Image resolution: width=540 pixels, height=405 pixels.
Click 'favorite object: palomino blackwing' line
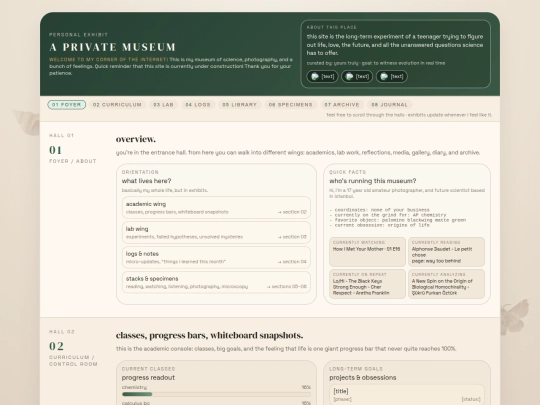(398, 220)
